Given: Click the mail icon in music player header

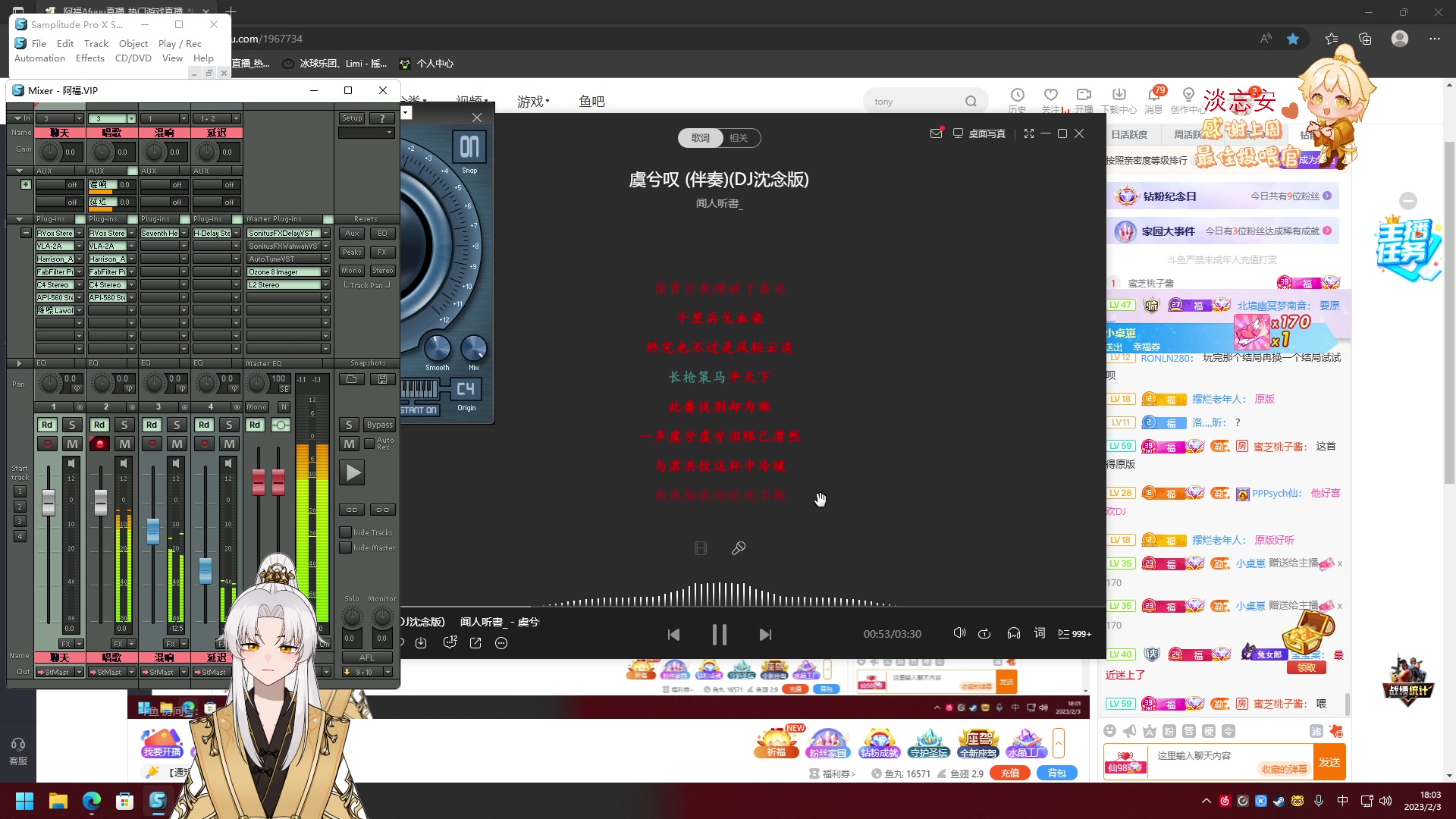Looking at the screenshot, I should pyautogui.click(x=937, y=133).
